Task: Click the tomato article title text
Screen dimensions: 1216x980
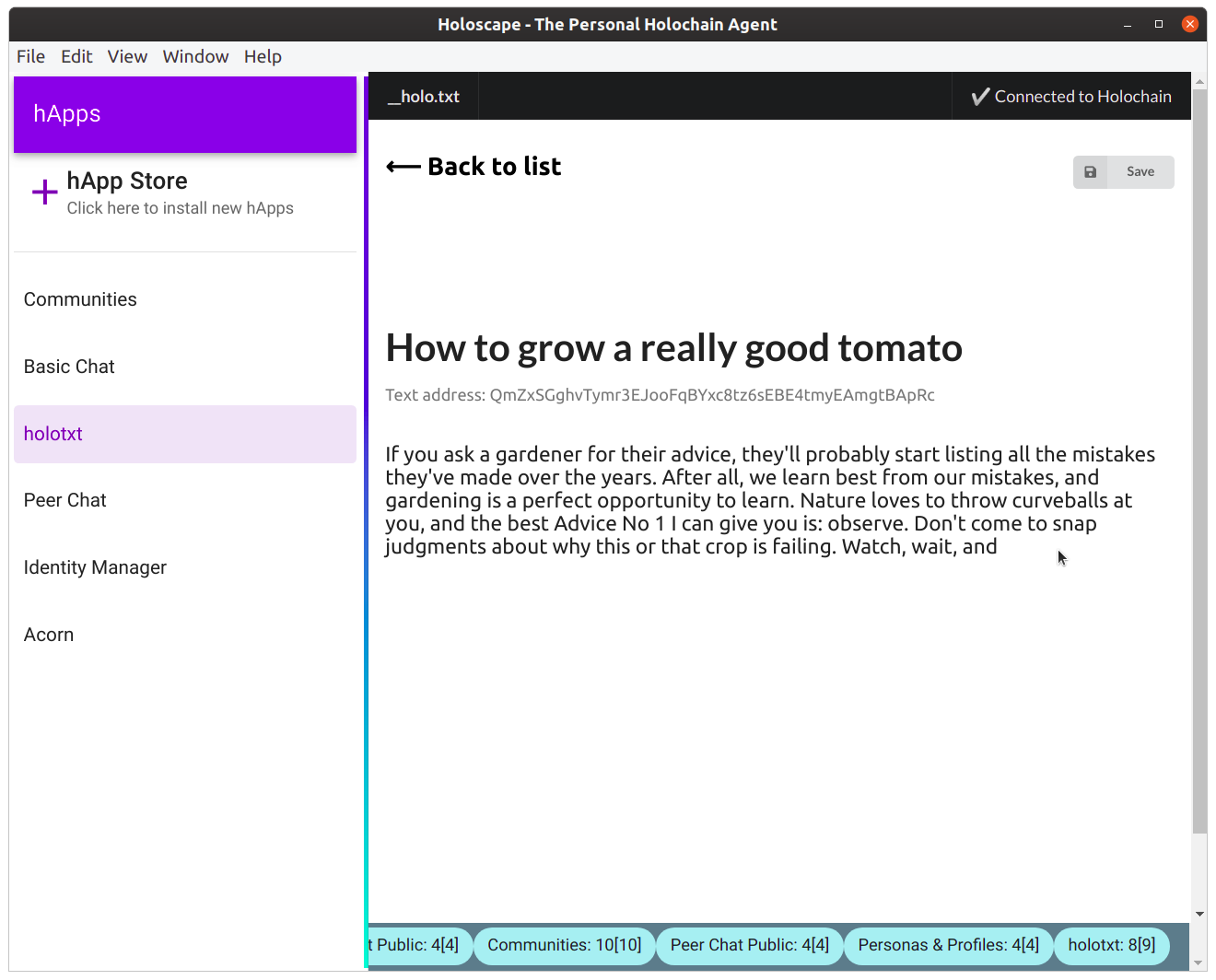Action: coord(674,348)
